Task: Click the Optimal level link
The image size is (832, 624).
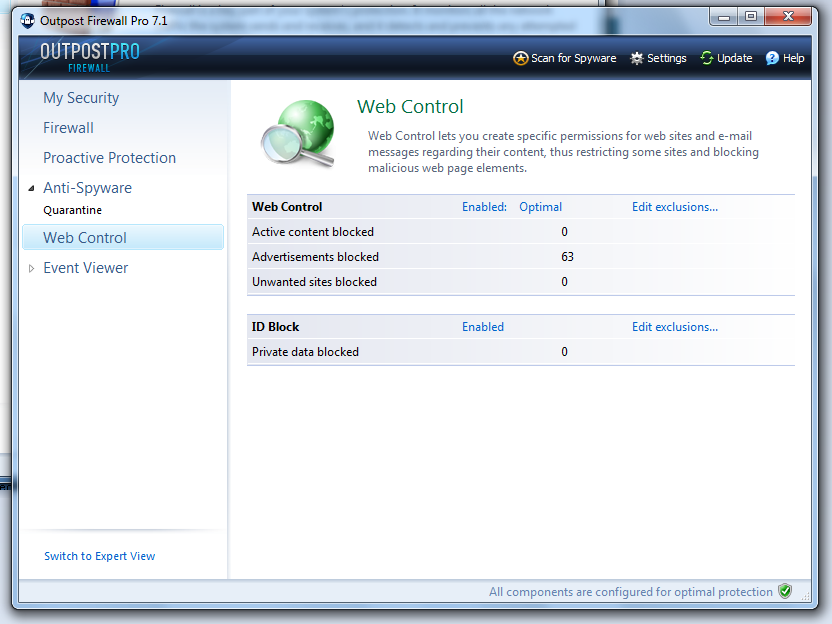Action: 540,207
